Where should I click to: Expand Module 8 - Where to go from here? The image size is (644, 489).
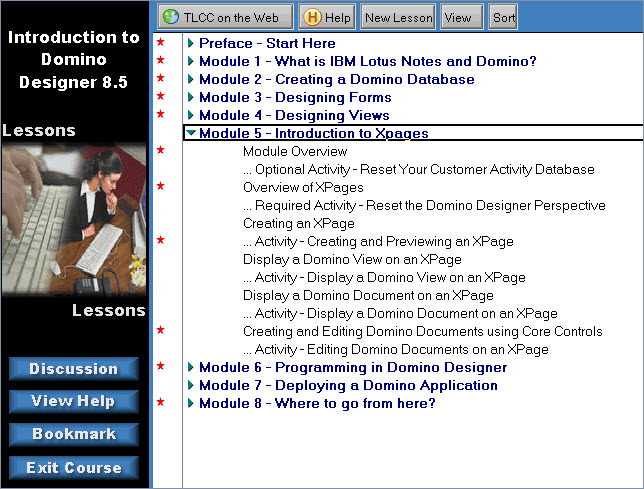point(191,403)
